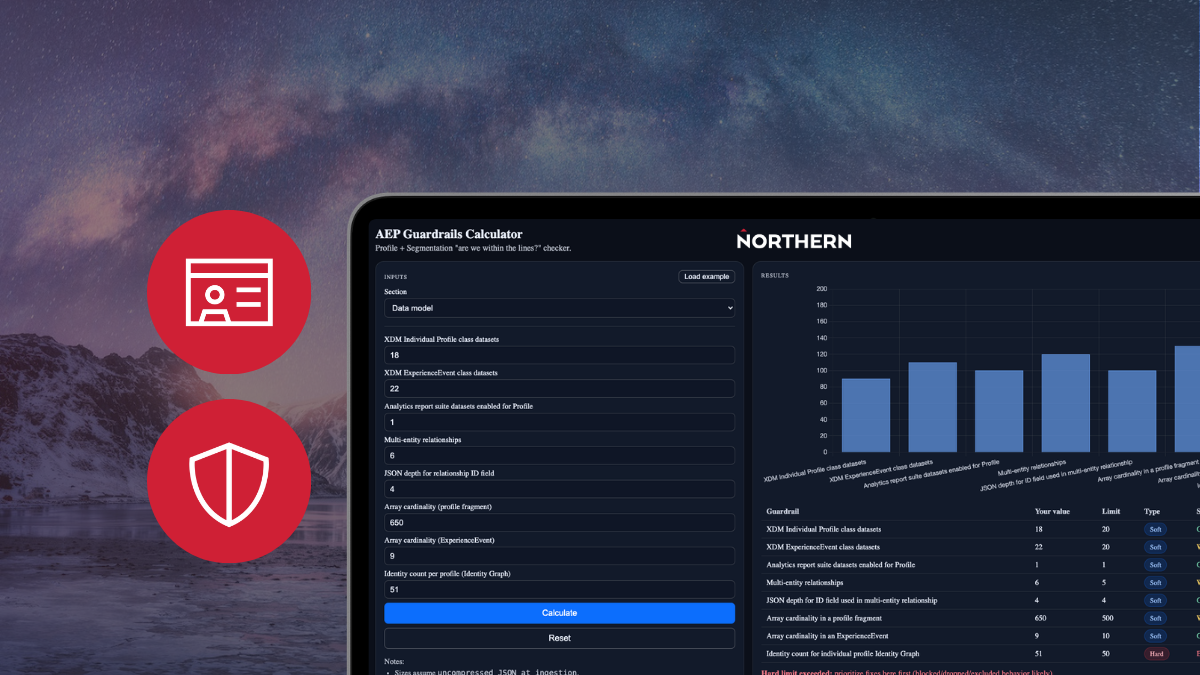
Task: Click the Your value column header
Action: [x=1052, y=511]
